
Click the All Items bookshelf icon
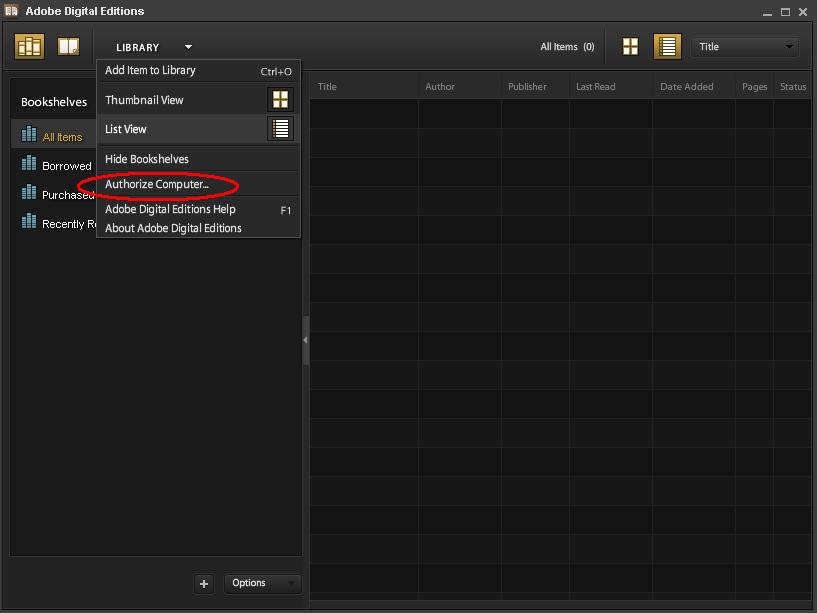pyautogui.click(x=29, y=134)
